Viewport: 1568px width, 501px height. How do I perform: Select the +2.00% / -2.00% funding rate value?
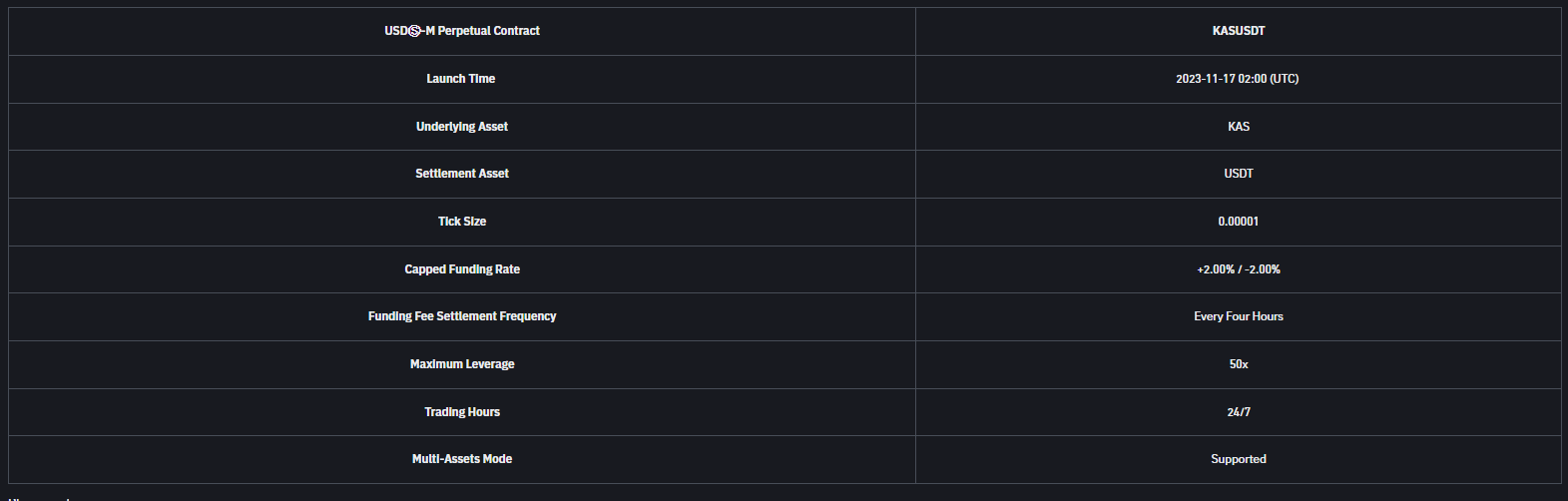coord(1238,269)
